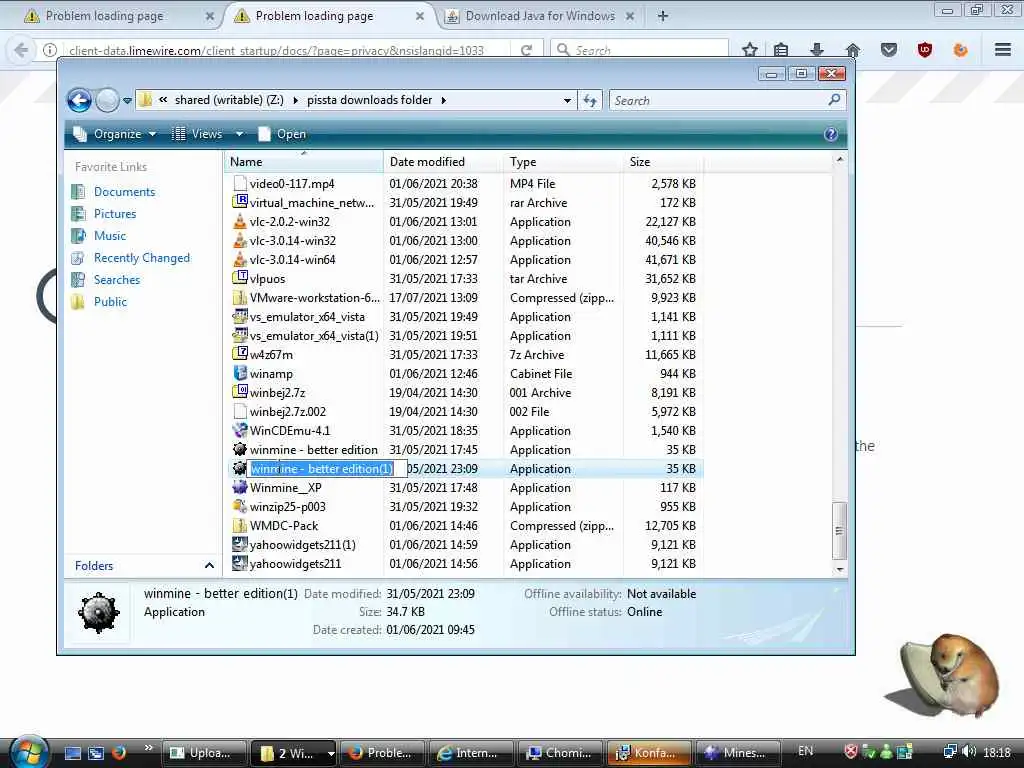This screenshot has width=1024, height=768.
Task: Select virtual_machine_netw... rar archive icon
Action: pos(240,203)
